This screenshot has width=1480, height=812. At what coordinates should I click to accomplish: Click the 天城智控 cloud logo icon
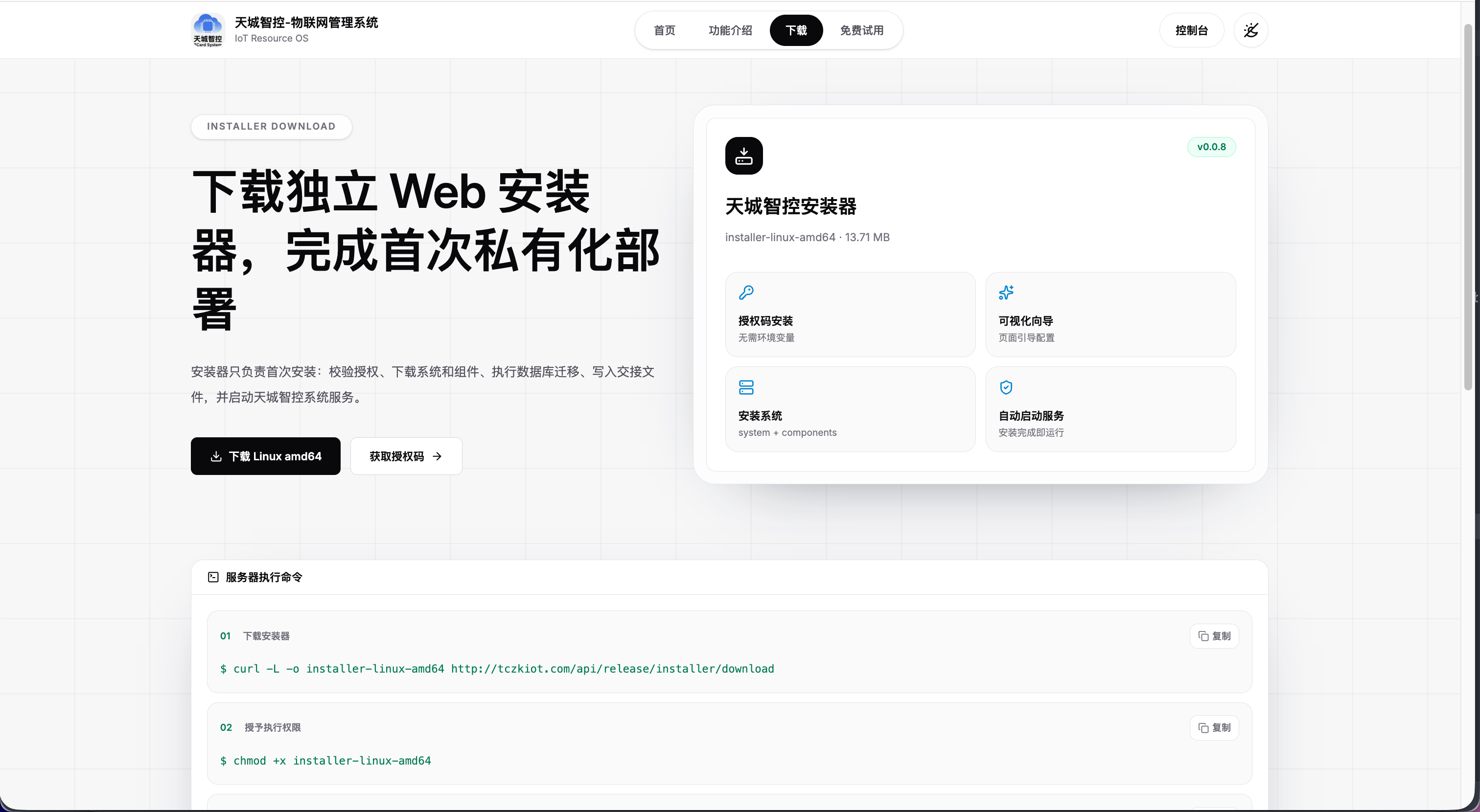click(208, 30)
